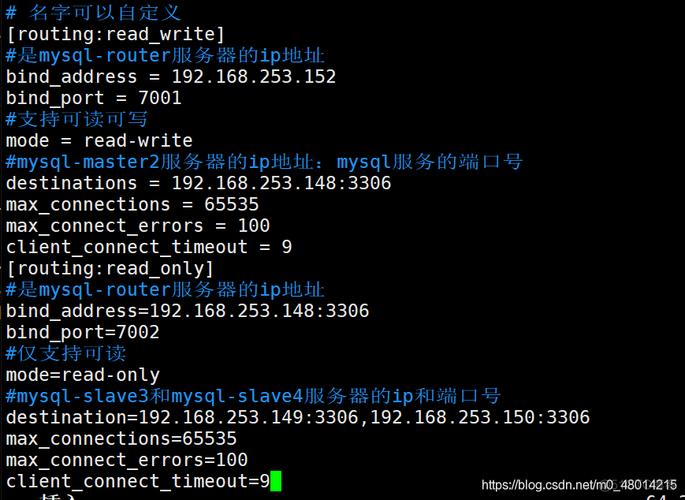Viewport: 685px width, 500px height.
Task: Select the mode=read-only line
Action: (x=83, y=375)
